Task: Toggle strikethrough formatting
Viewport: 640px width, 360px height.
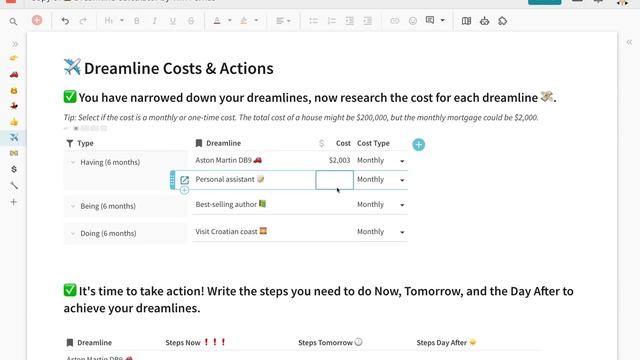Action: 191,21
